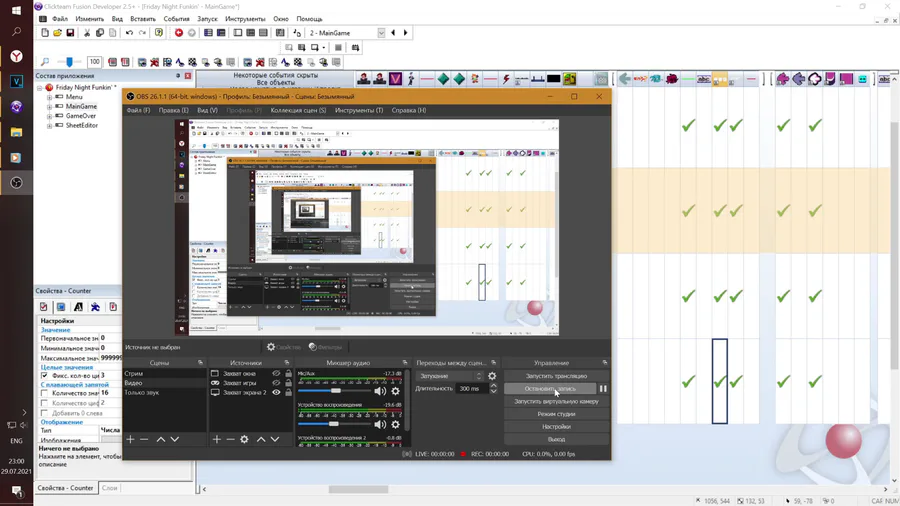Open the Затухание transition dropdown
The image size is (900, 506).
coord(450,376)
